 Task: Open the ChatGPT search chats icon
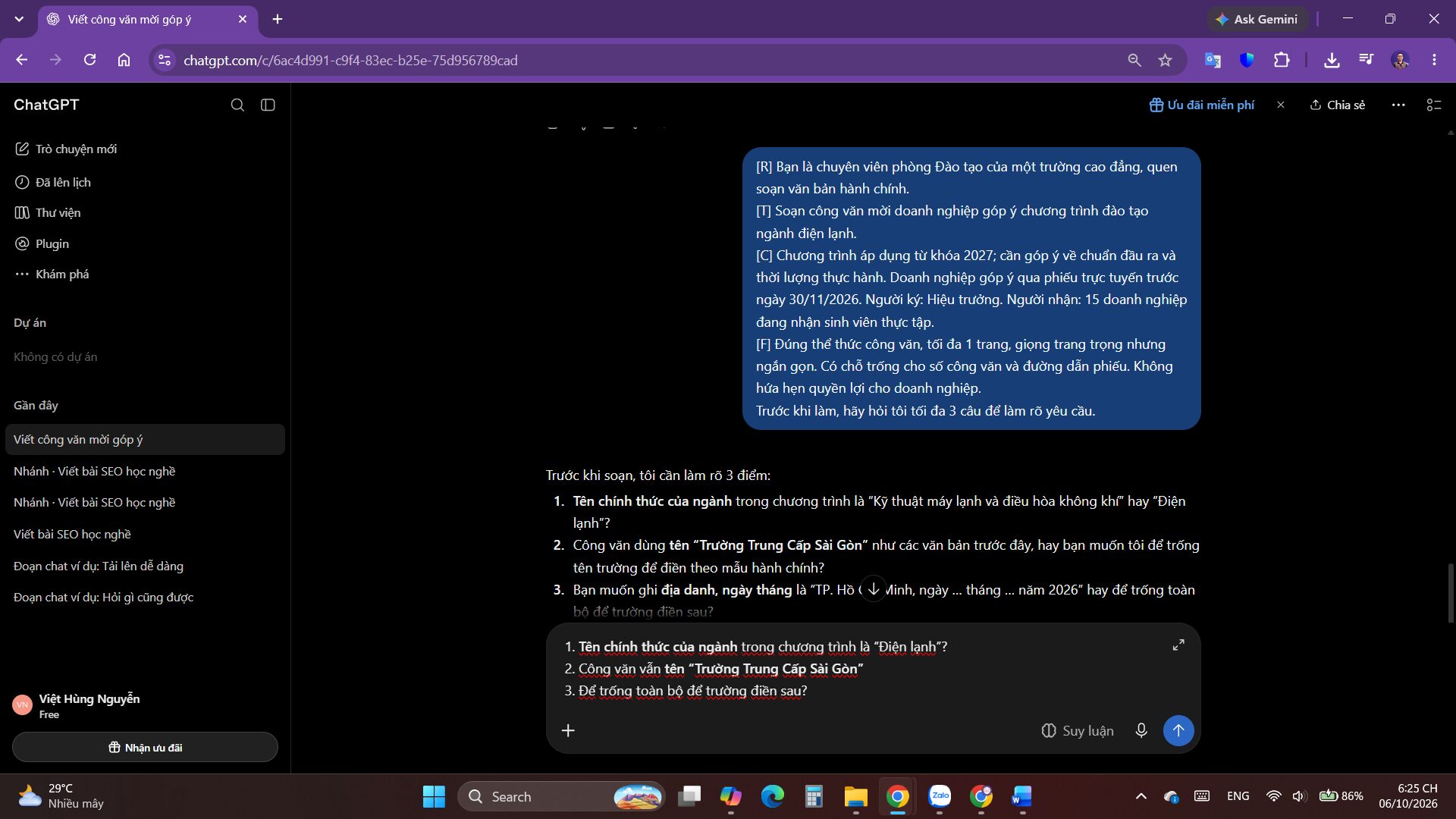pyautogui.click(x=237, y=105)
